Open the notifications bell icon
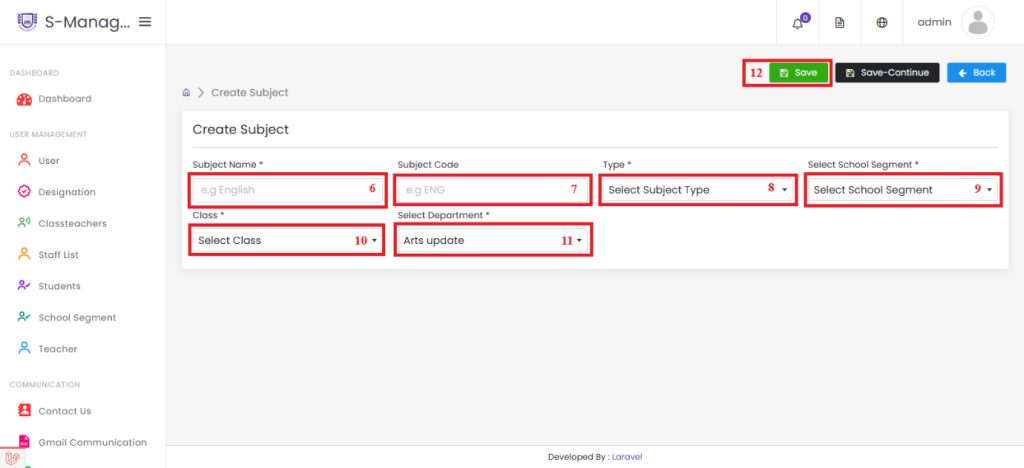 coord(797,23)
